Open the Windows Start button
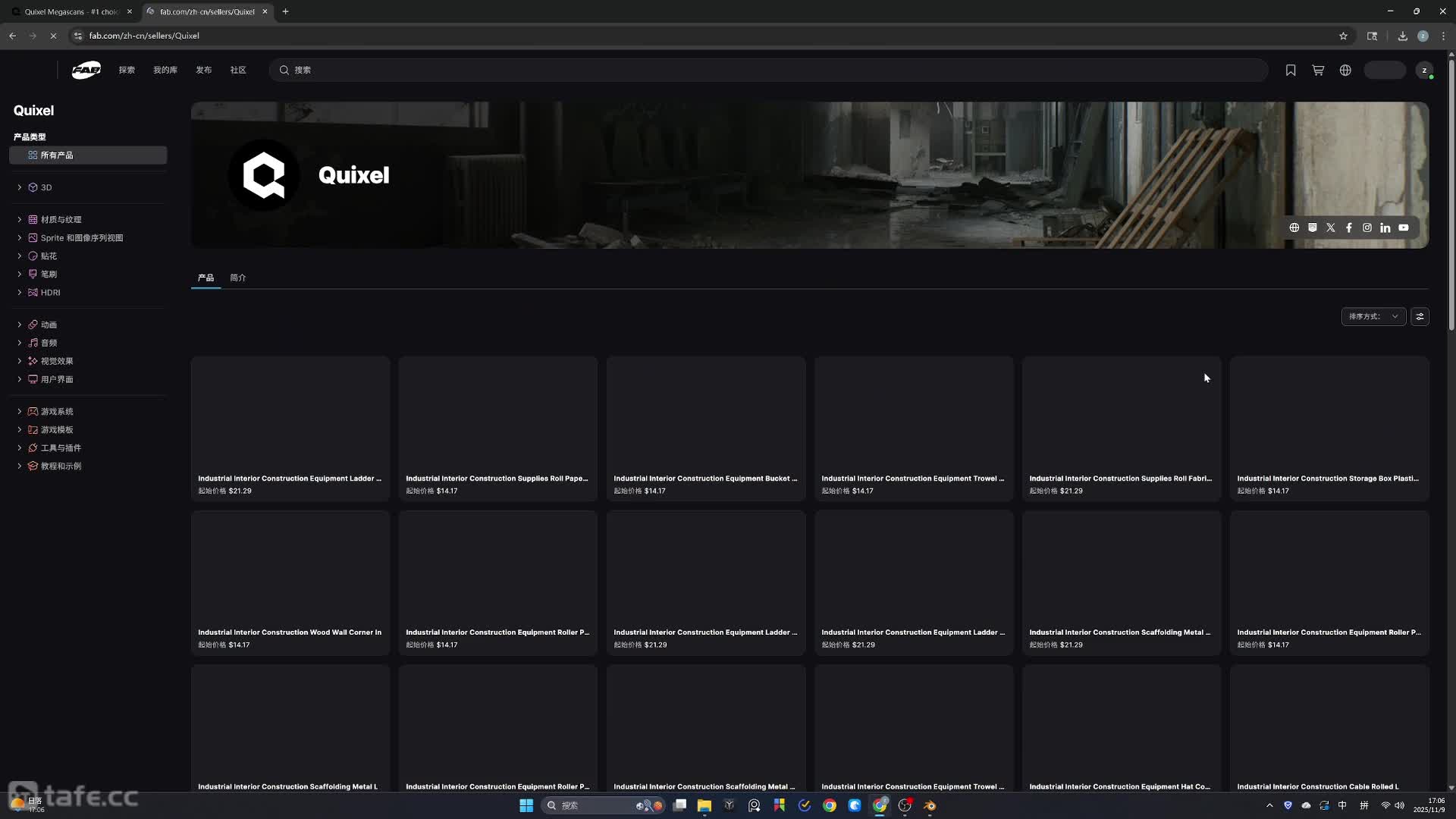This screenshot has width=1456, height=819. coord(526,805)
